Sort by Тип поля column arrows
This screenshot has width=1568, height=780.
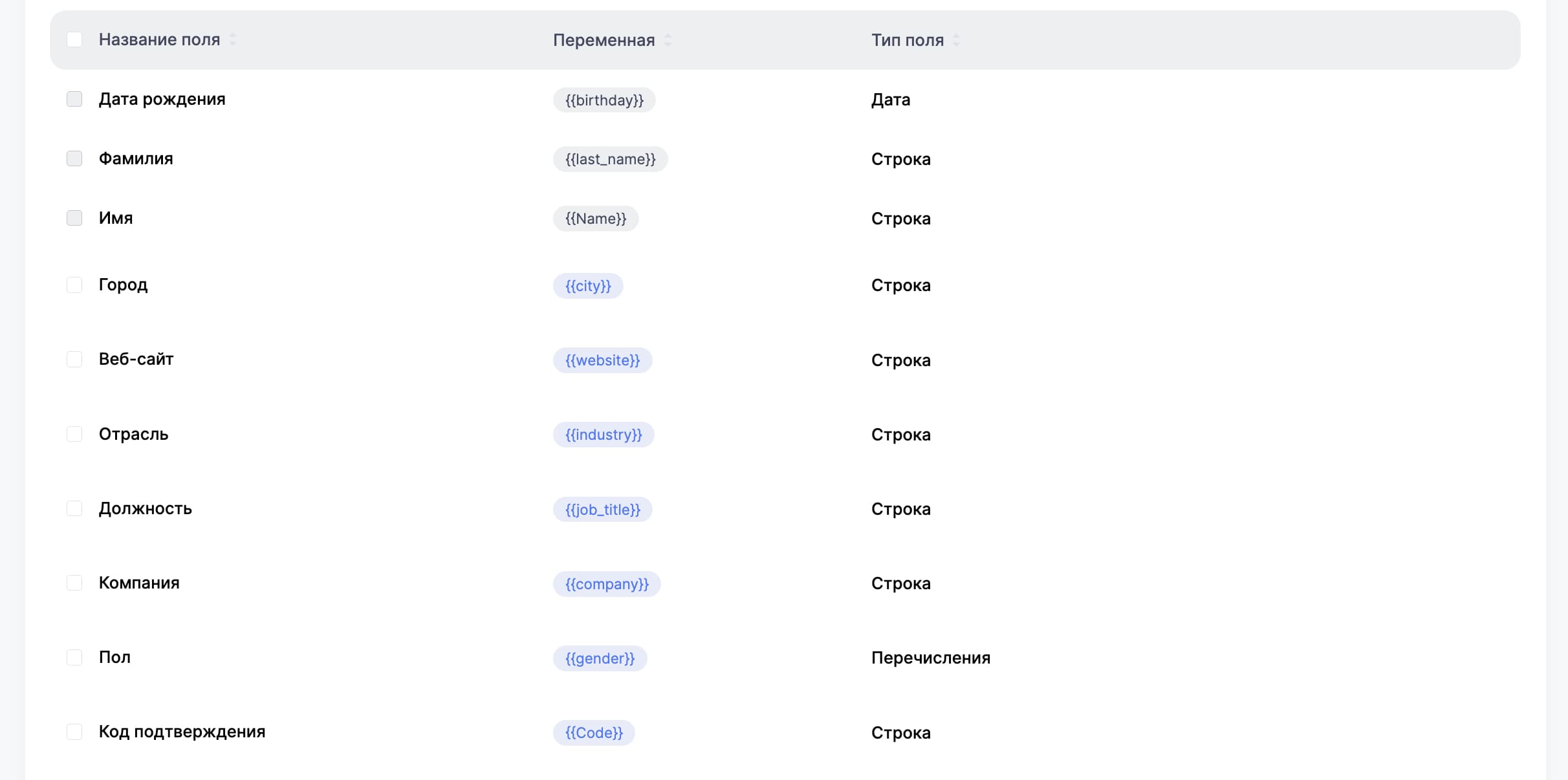pos(956,40)
